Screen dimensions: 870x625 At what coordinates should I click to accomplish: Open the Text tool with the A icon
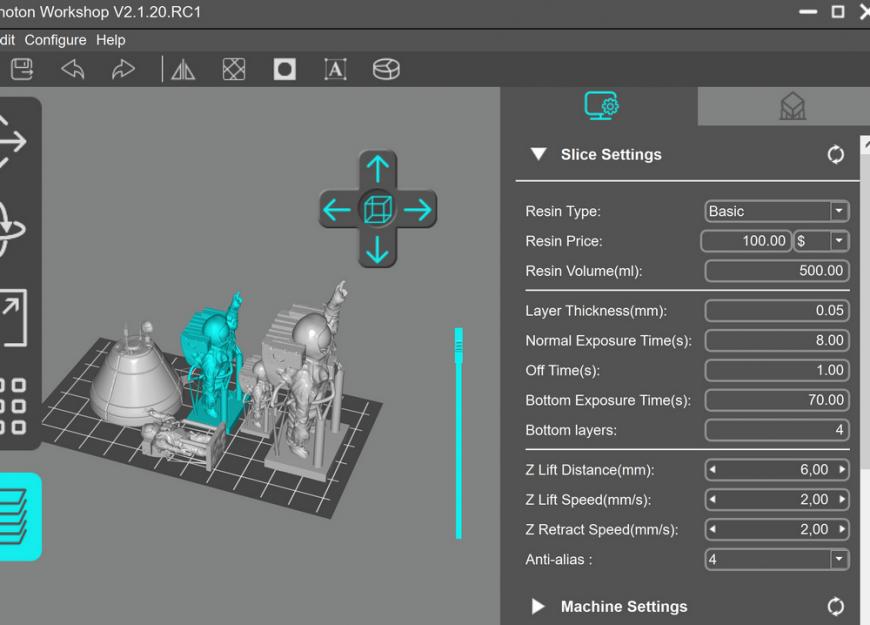[x=336, y=69]
